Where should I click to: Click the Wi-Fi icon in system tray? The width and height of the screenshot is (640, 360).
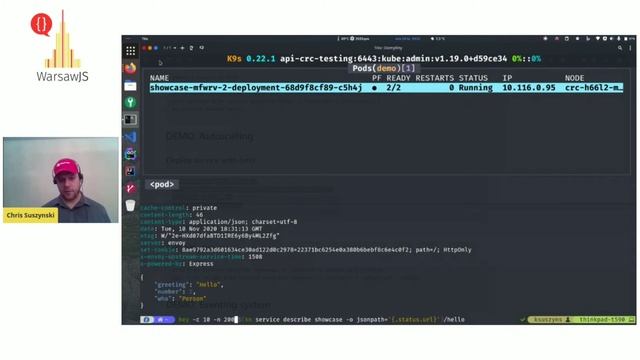click(598, 39)
